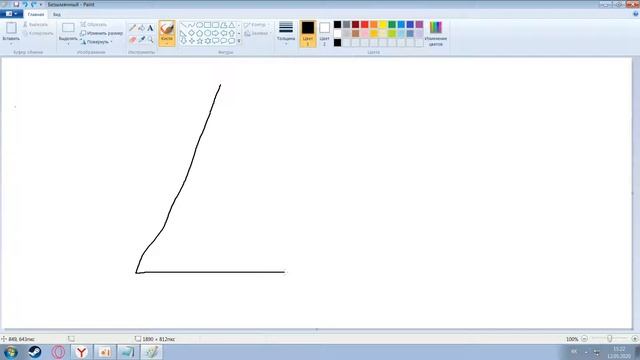
Task: Open the shape Outline (Контур) dropdown
Action: click(257, 25)
